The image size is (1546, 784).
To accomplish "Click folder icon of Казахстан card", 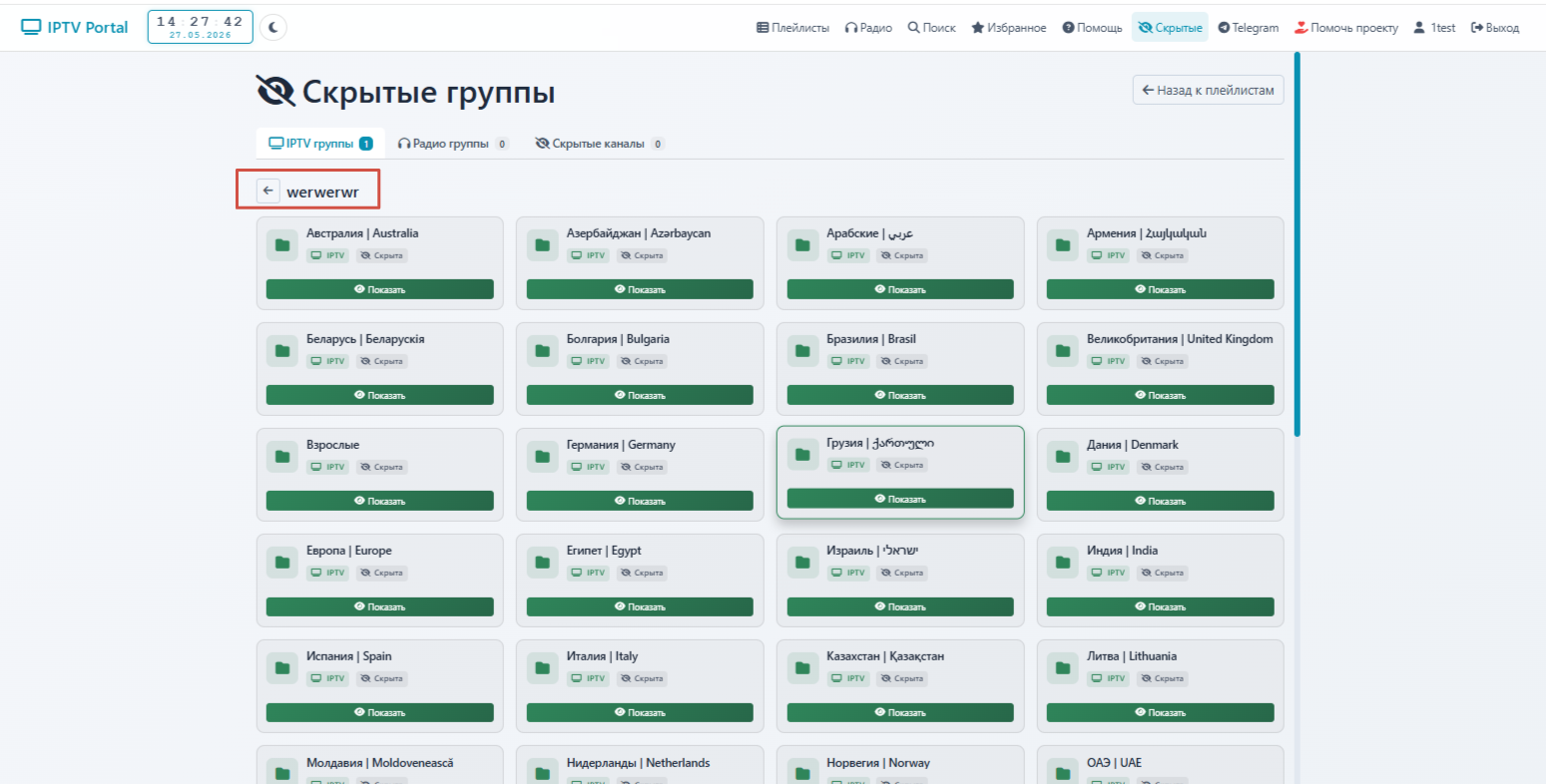I will pos(802,668).
